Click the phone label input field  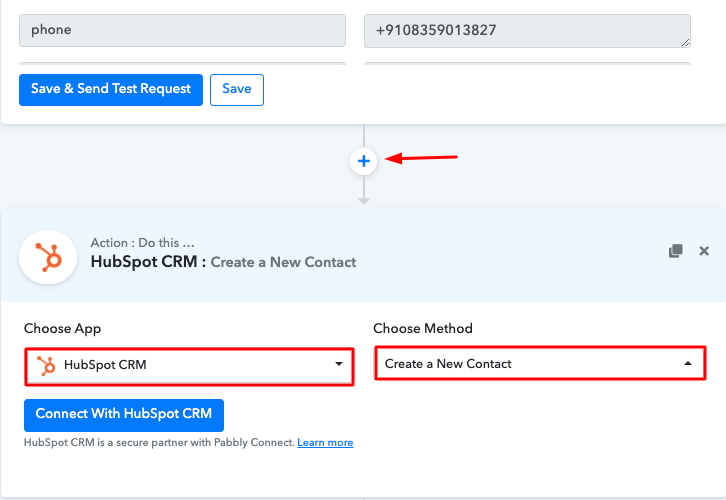point(182,30)
